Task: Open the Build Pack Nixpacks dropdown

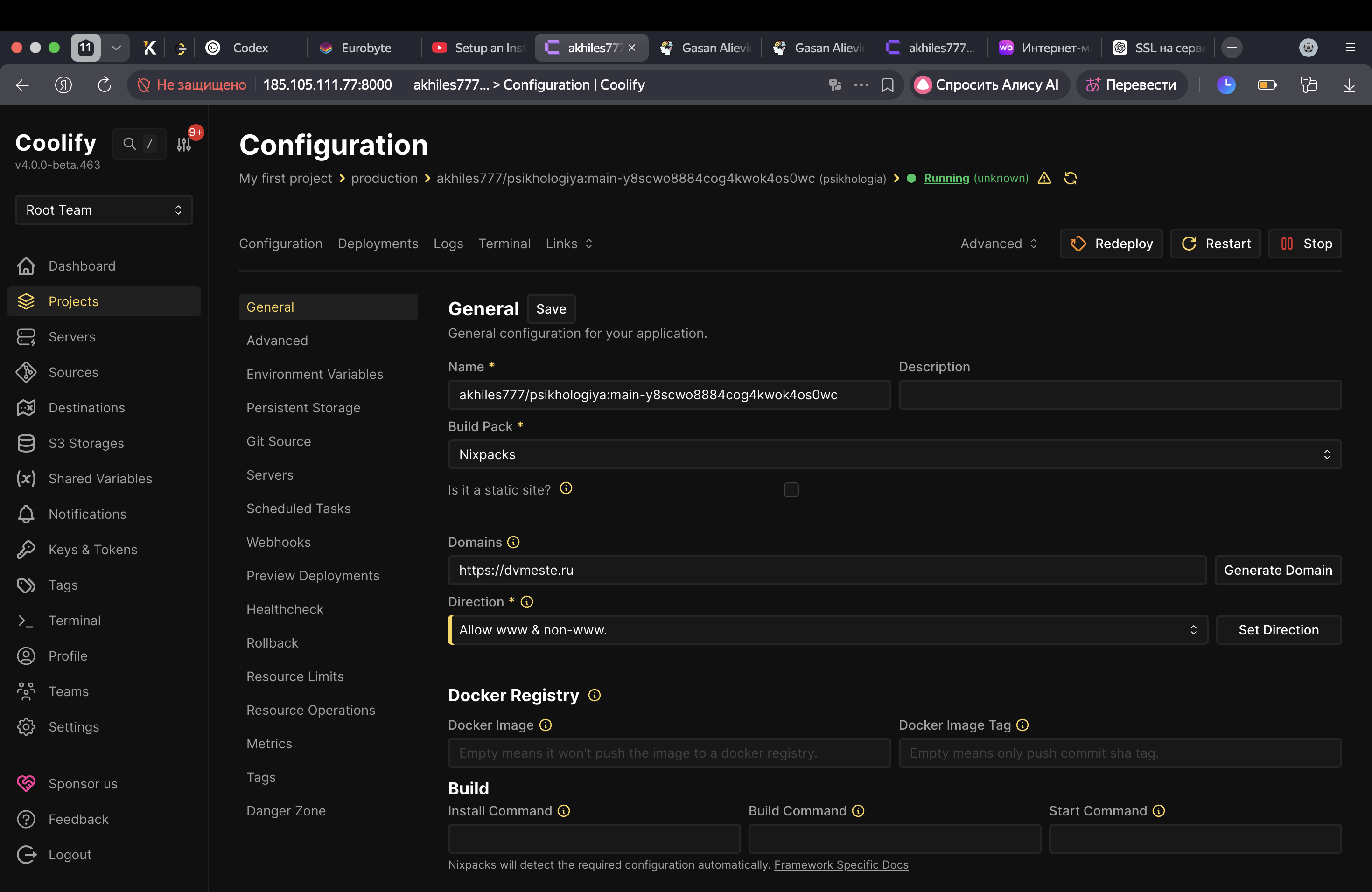Action: click(x=894, y=454)
